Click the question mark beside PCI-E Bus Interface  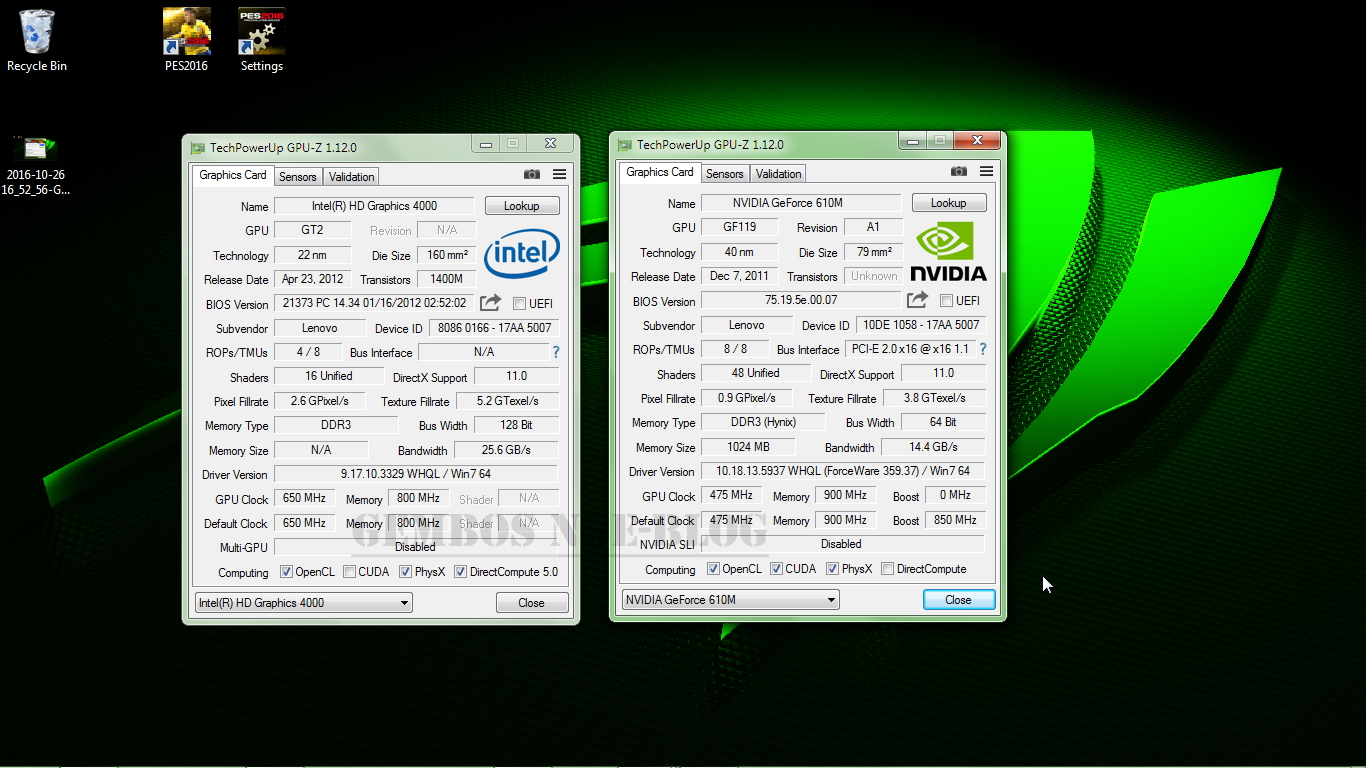[982, 349]
